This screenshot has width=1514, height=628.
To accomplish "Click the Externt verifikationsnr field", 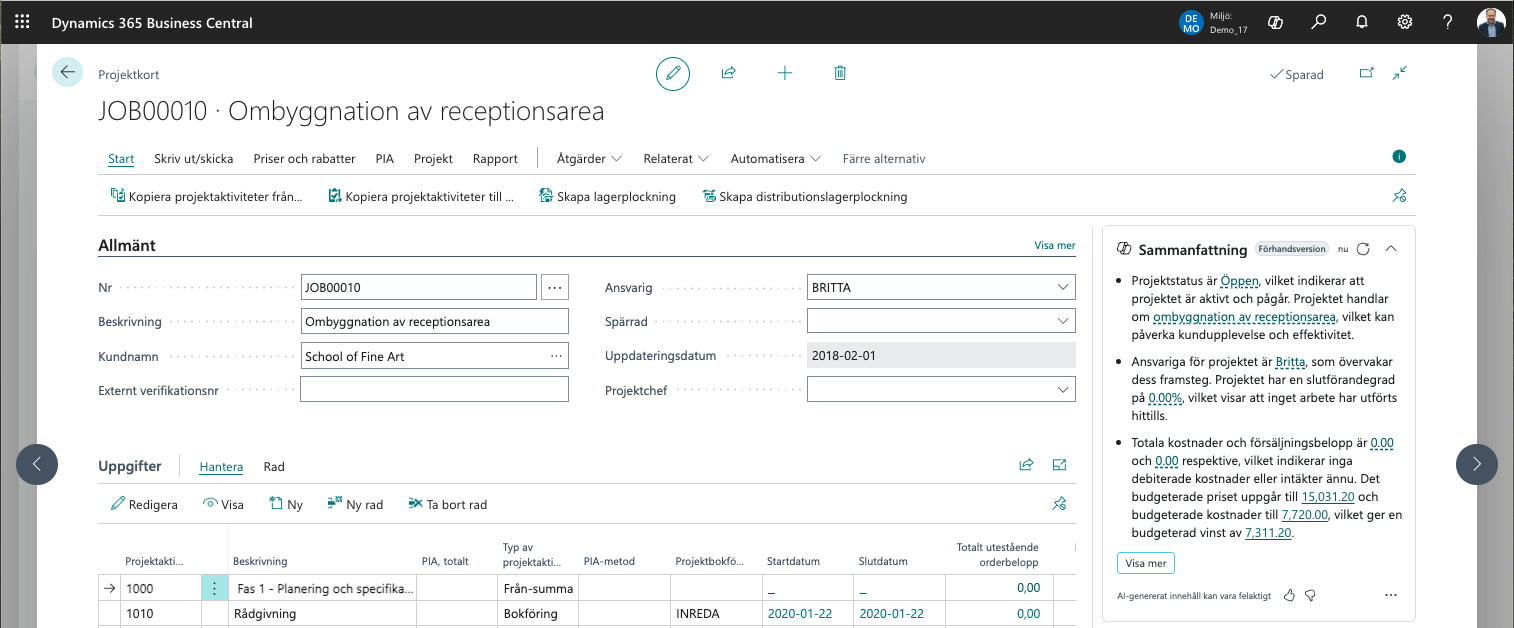I will (x=435, y=389).
